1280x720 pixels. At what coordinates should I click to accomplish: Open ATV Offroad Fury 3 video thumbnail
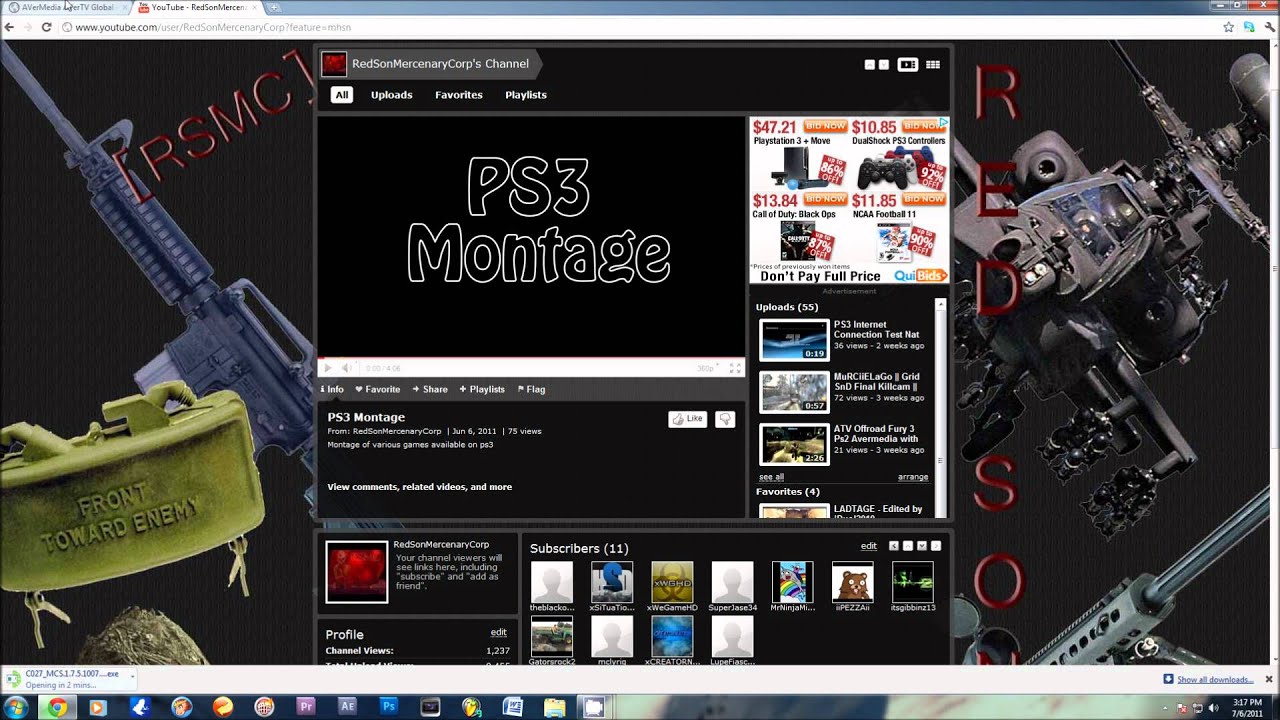click(794, 444)
